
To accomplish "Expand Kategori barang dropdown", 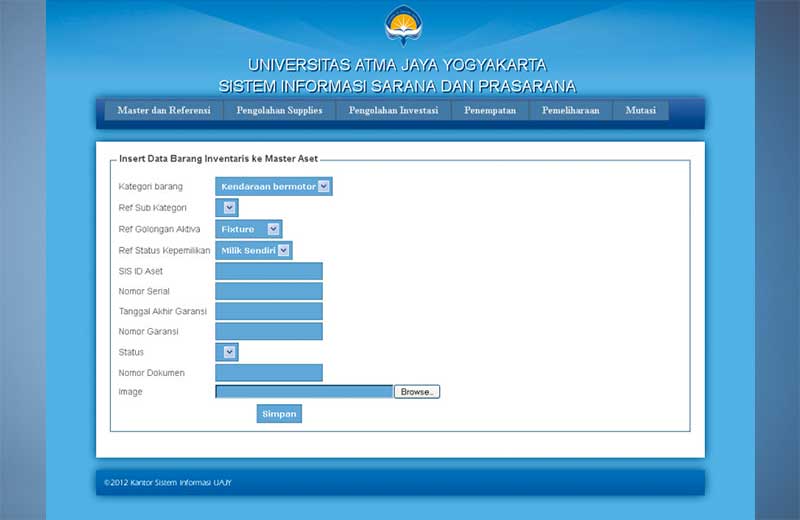I will (x=273, y=186).
